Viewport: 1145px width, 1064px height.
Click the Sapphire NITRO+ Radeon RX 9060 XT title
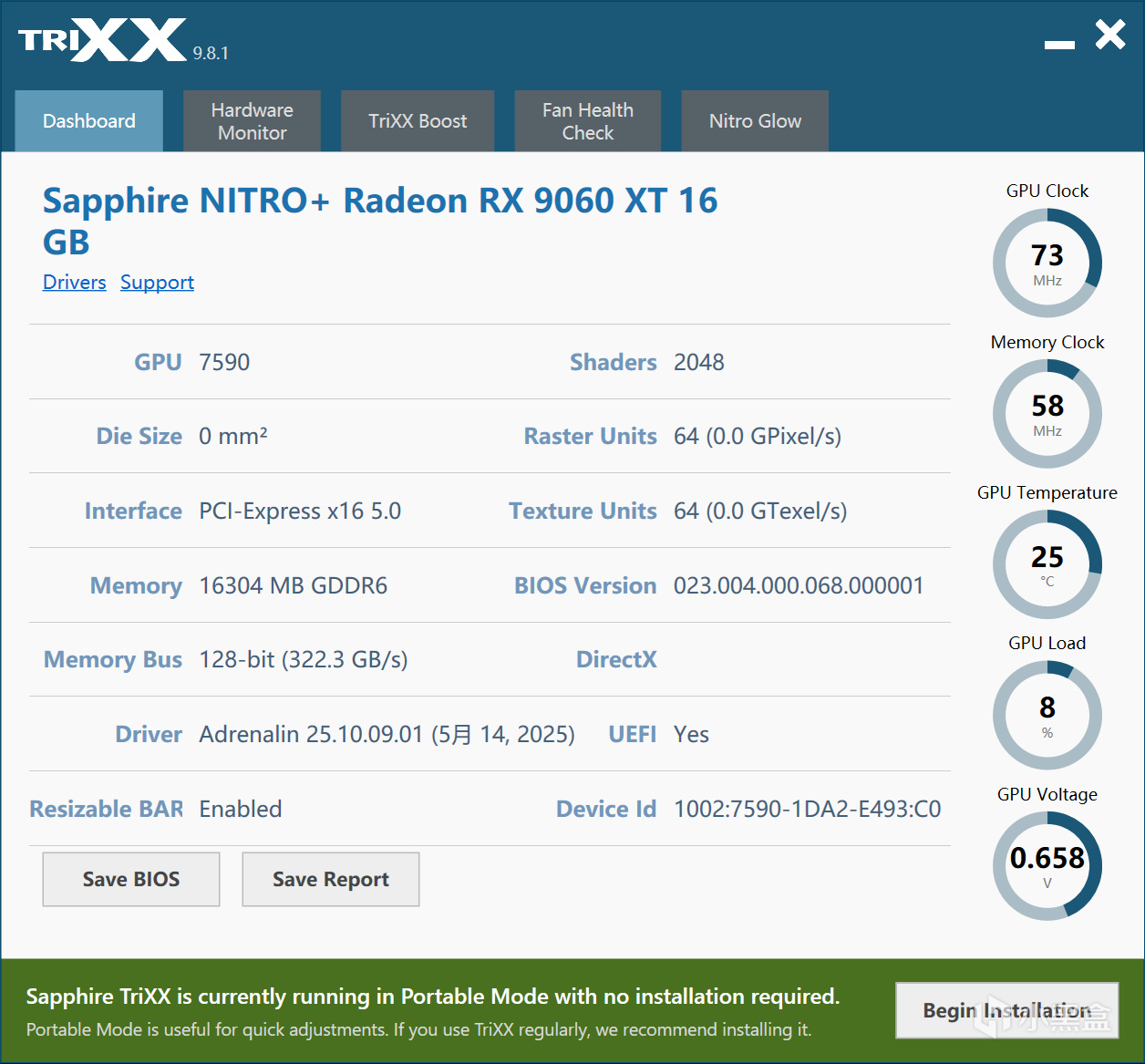pyautogui.click(x=380, y=221)
